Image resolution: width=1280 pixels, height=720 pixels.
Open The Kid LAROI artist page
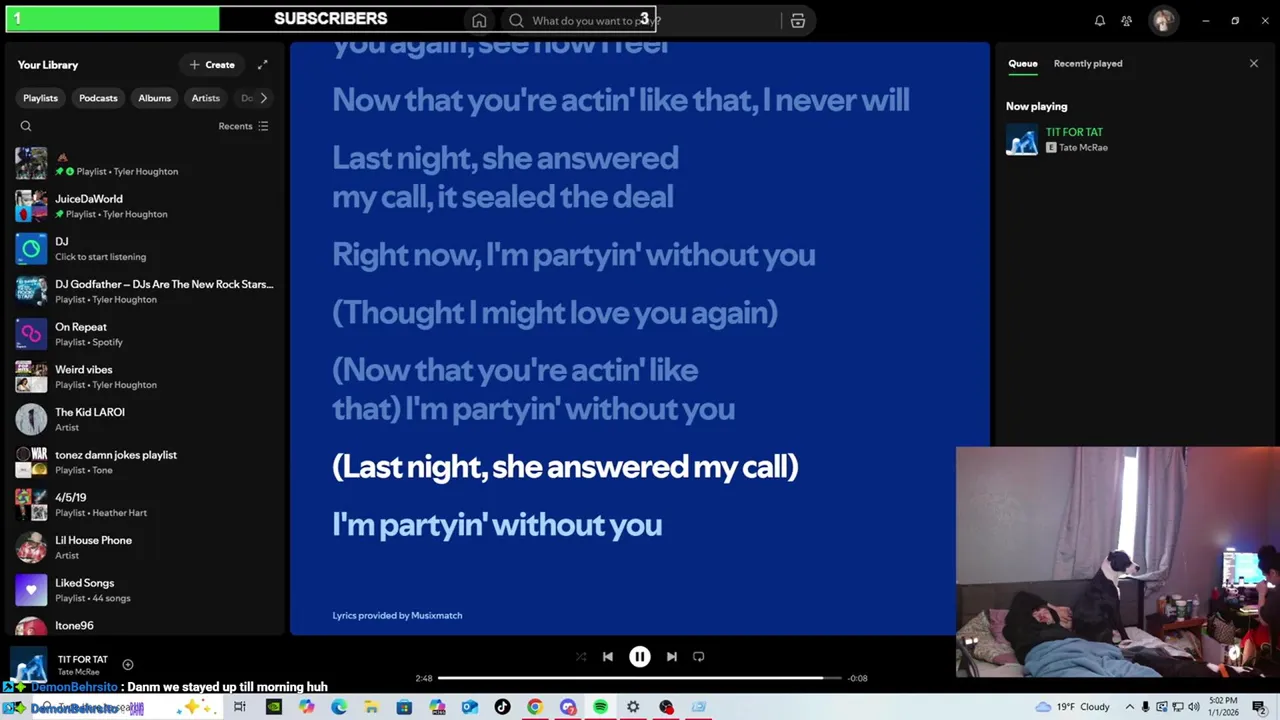pyautogui.click(x=145, y=419)
